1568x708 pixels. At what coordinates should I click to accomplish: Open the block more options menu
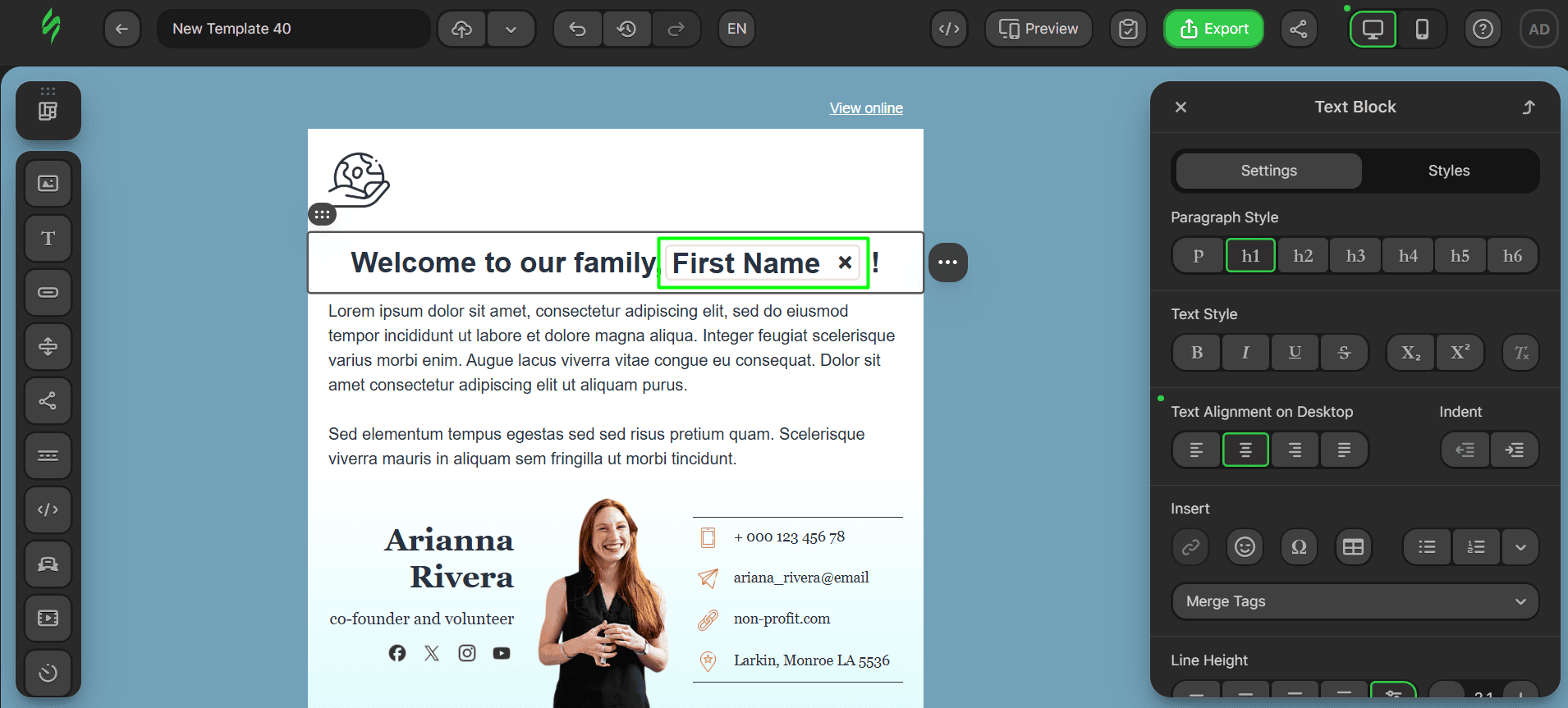point(948,263)
